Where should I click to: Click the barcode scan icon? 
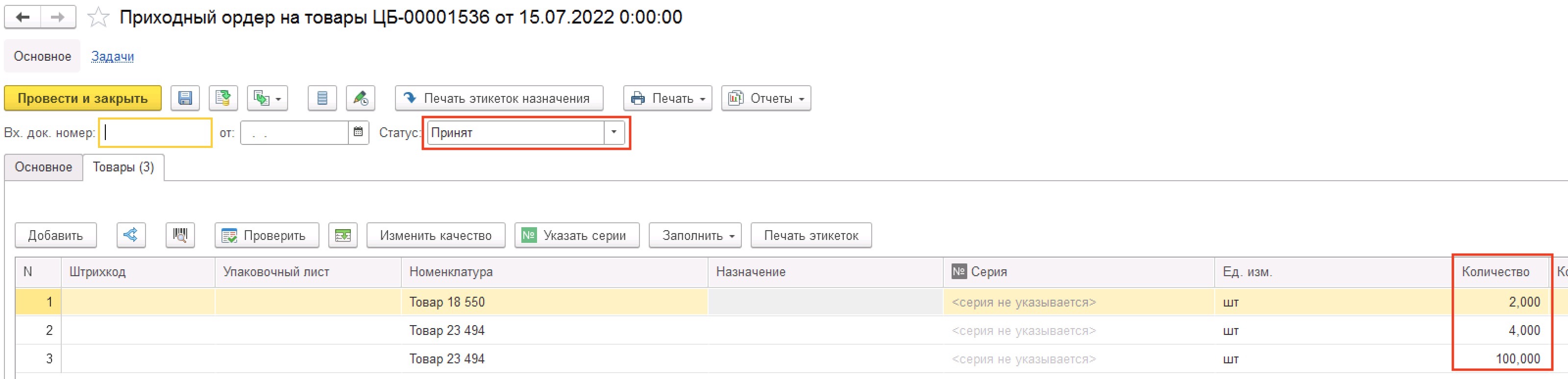pyautogui.click(x=180, y=235)
